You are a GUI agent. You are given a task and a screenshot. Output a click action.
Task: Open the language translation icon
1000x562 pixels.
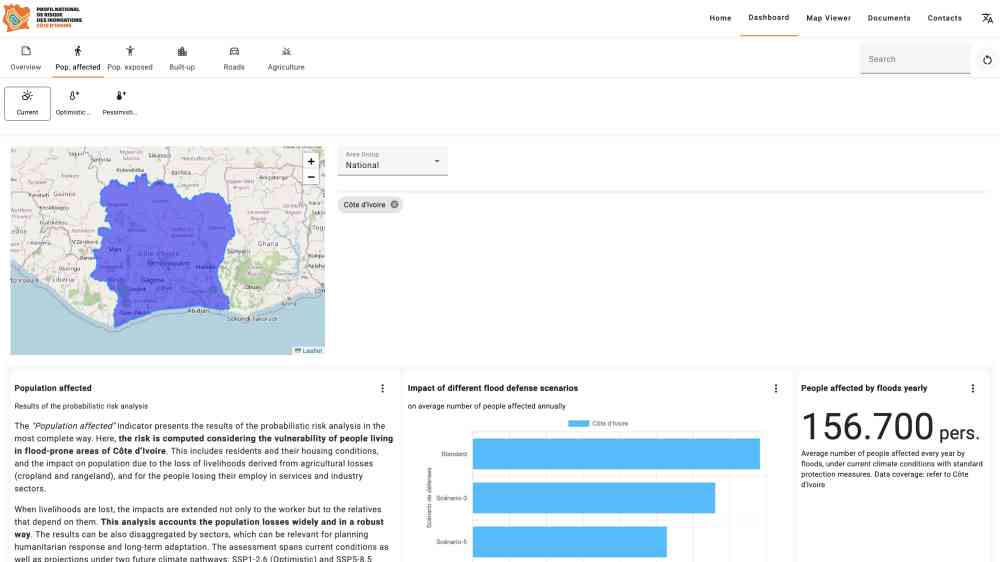tap(987, 18)
